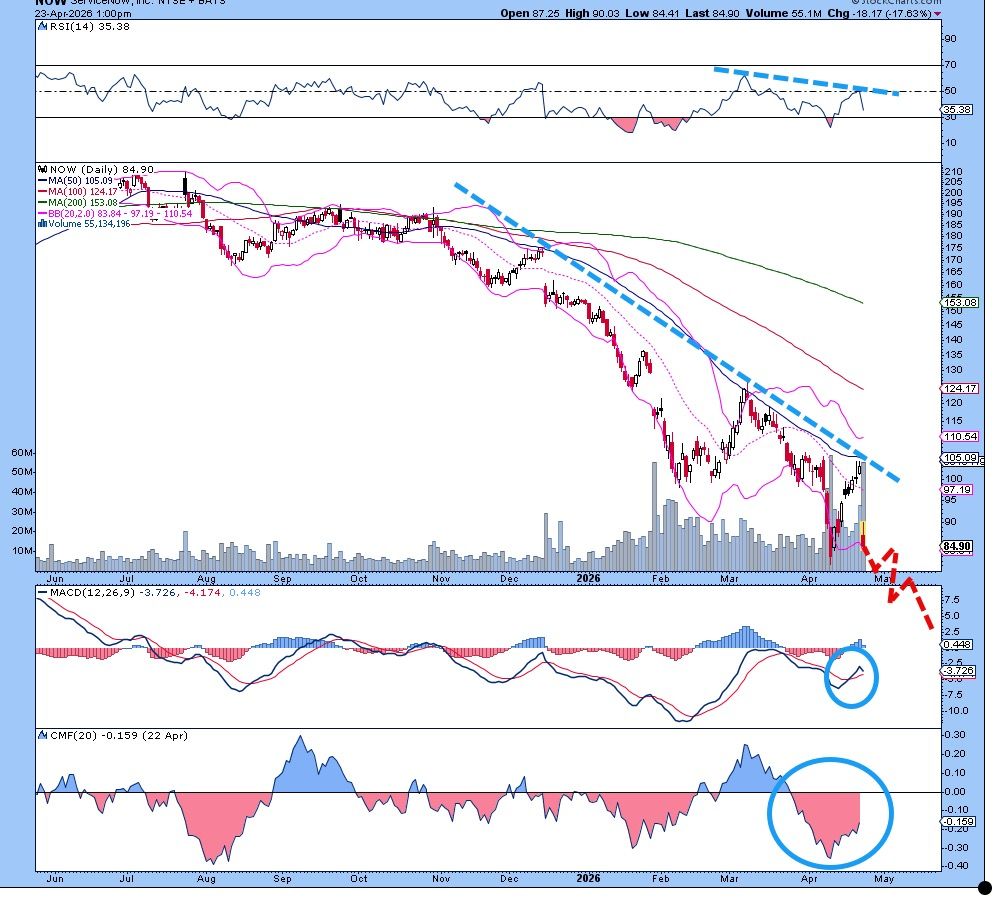Click the large blue circle on CMF panel

coord(829,810)
